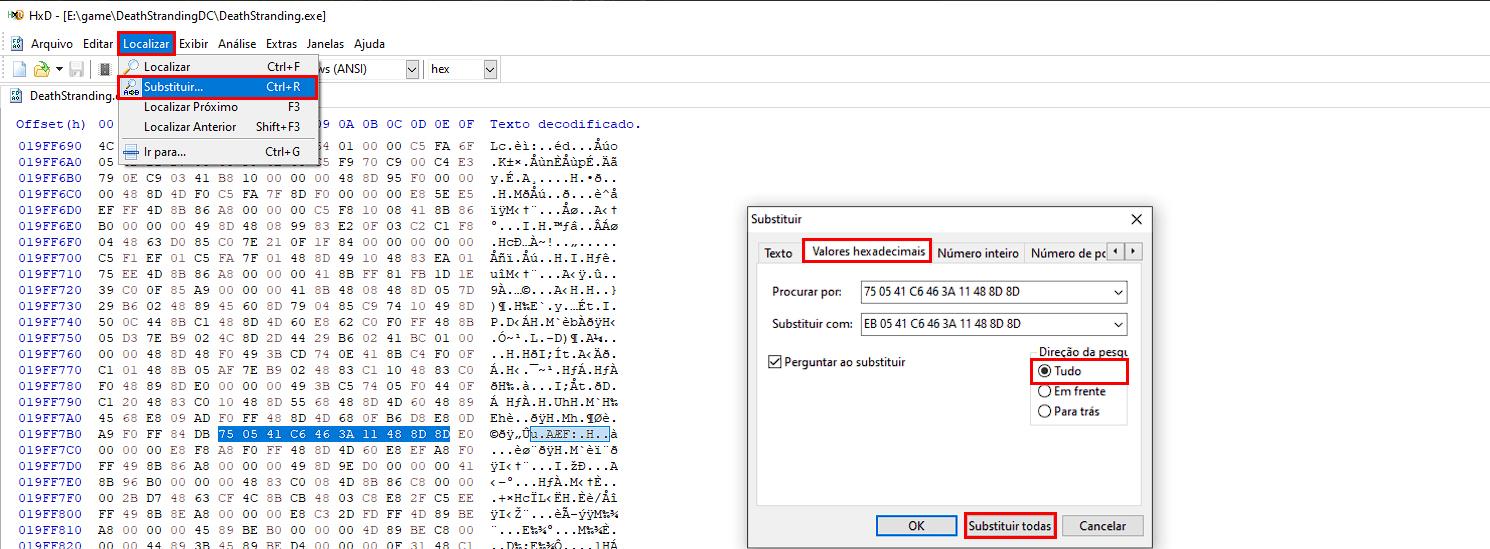Viewport: 1490px width, 549px height.
Task: Open the Análise menu
Action: [237, 44]
